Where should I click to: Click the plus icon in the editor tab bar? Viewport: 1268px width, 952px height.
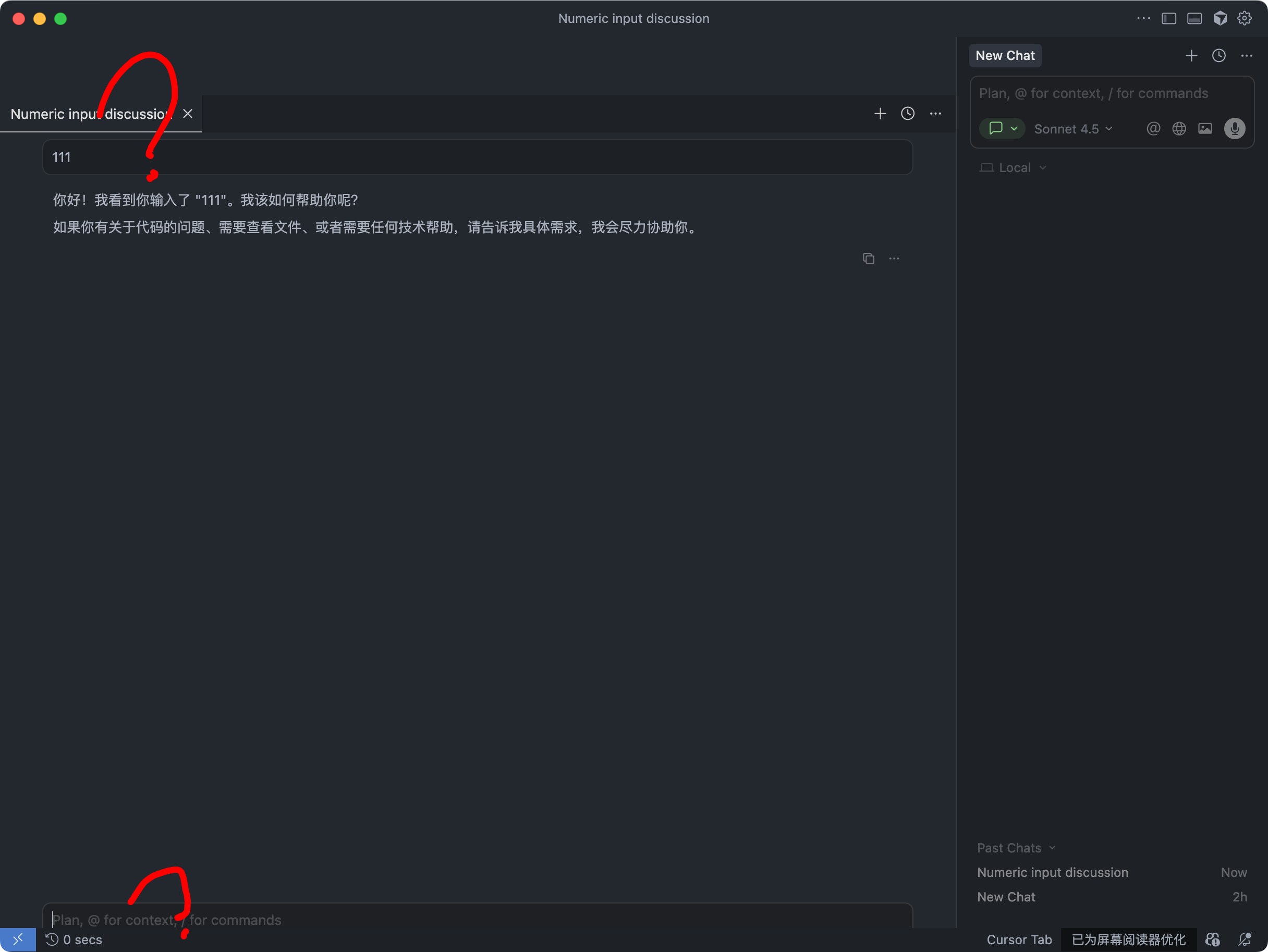point(880,114)
